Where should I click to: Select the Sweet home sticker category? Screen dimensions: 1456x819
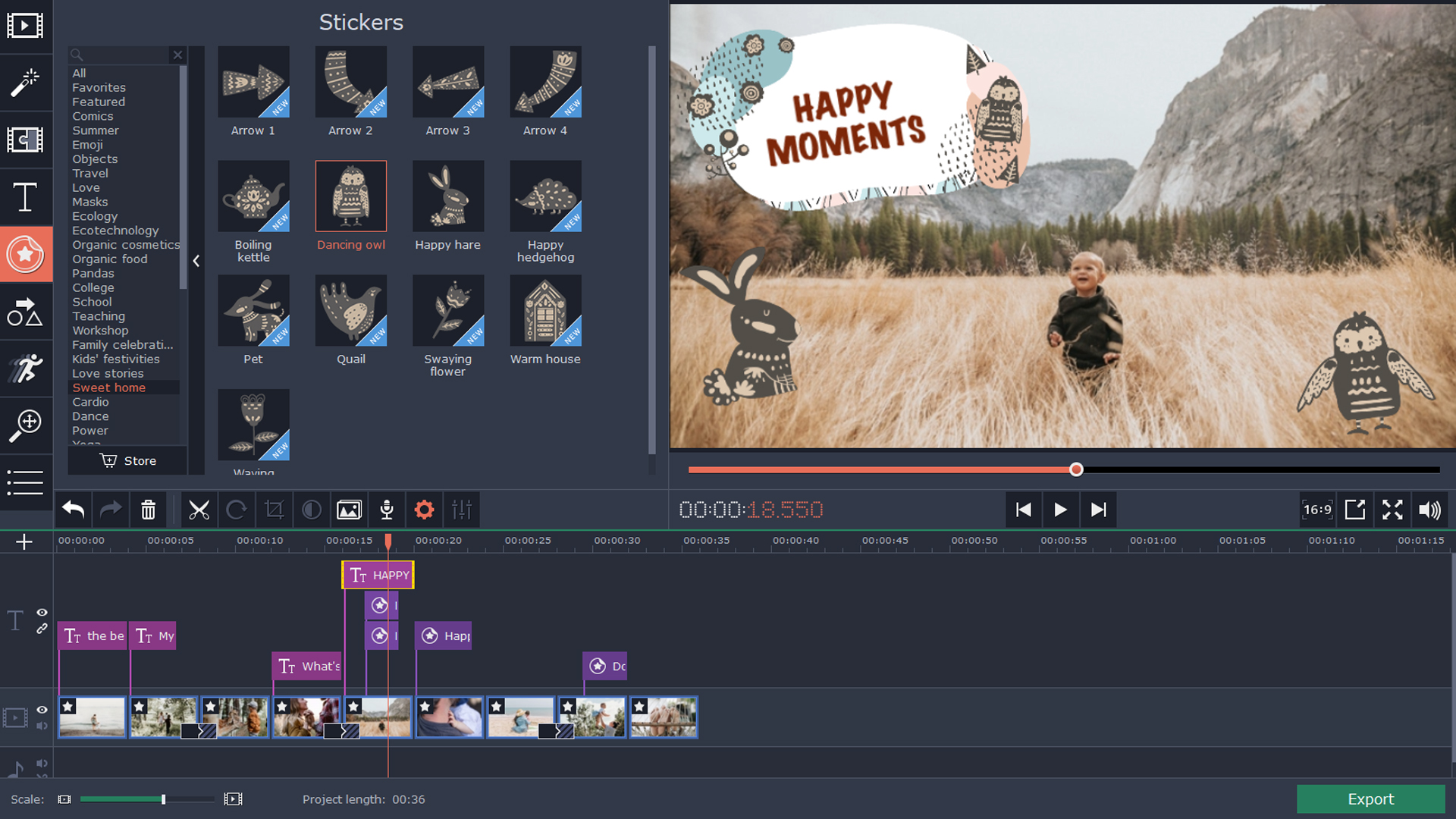pyautogui.click(x=108, y=387)
